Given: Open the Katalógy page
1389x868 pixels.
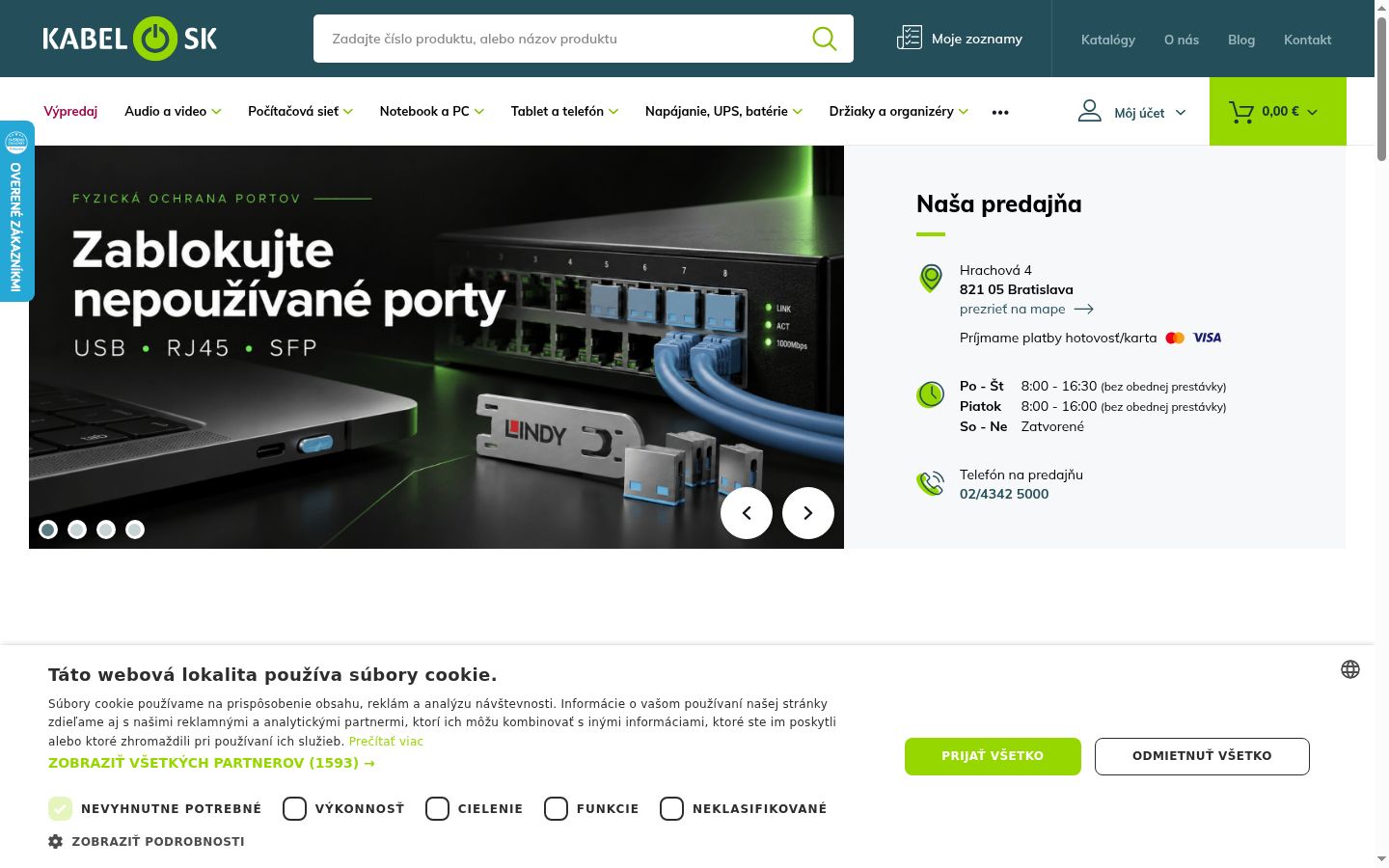Looking at the screenshot, I should pyautogui.click(x=1108, y=40).
